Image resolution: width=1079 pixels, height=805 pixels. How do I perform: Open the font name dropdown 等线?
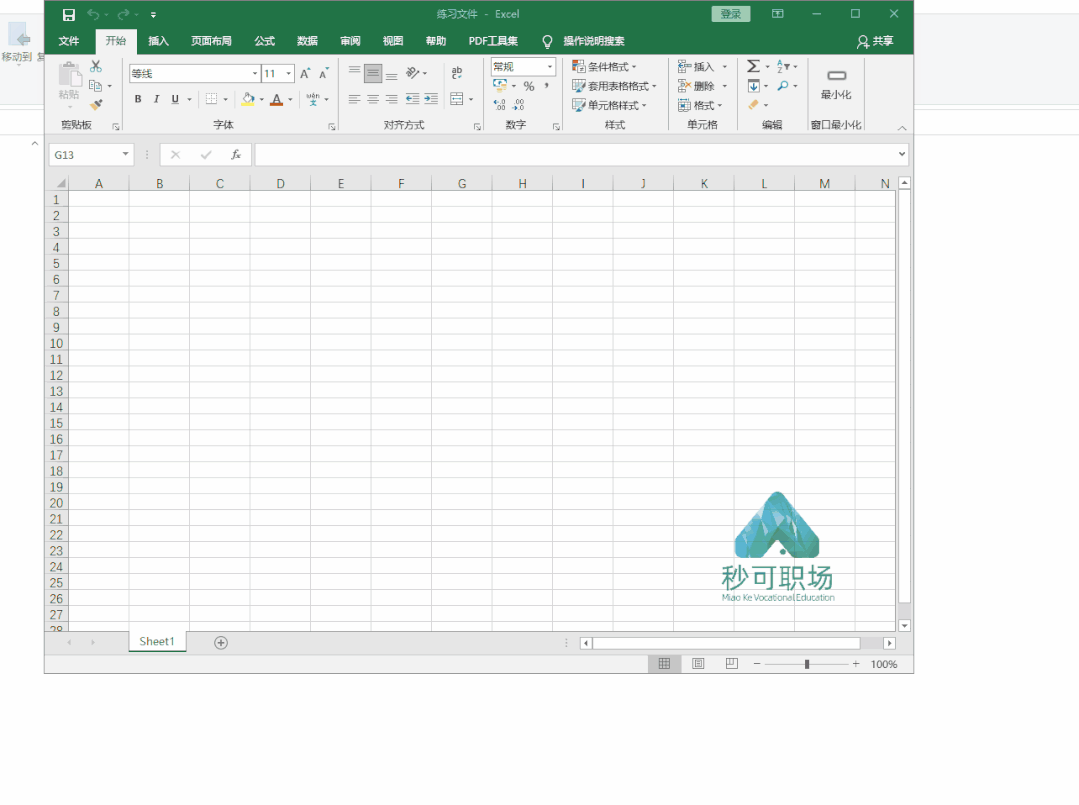click(x=255, y=74)
